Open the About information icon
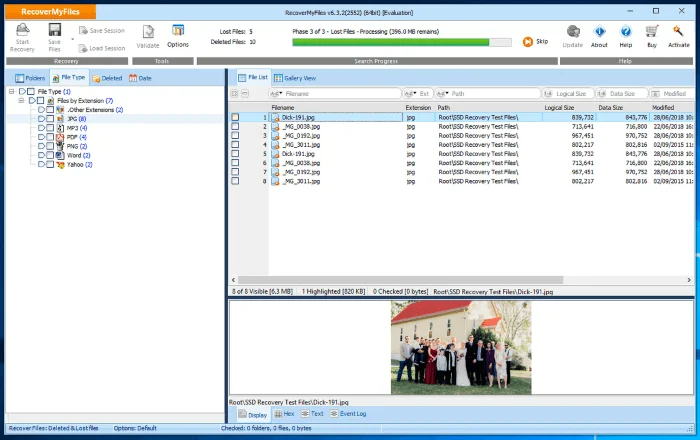The height and width of the screenshot is (440, 700). (599, 35)
